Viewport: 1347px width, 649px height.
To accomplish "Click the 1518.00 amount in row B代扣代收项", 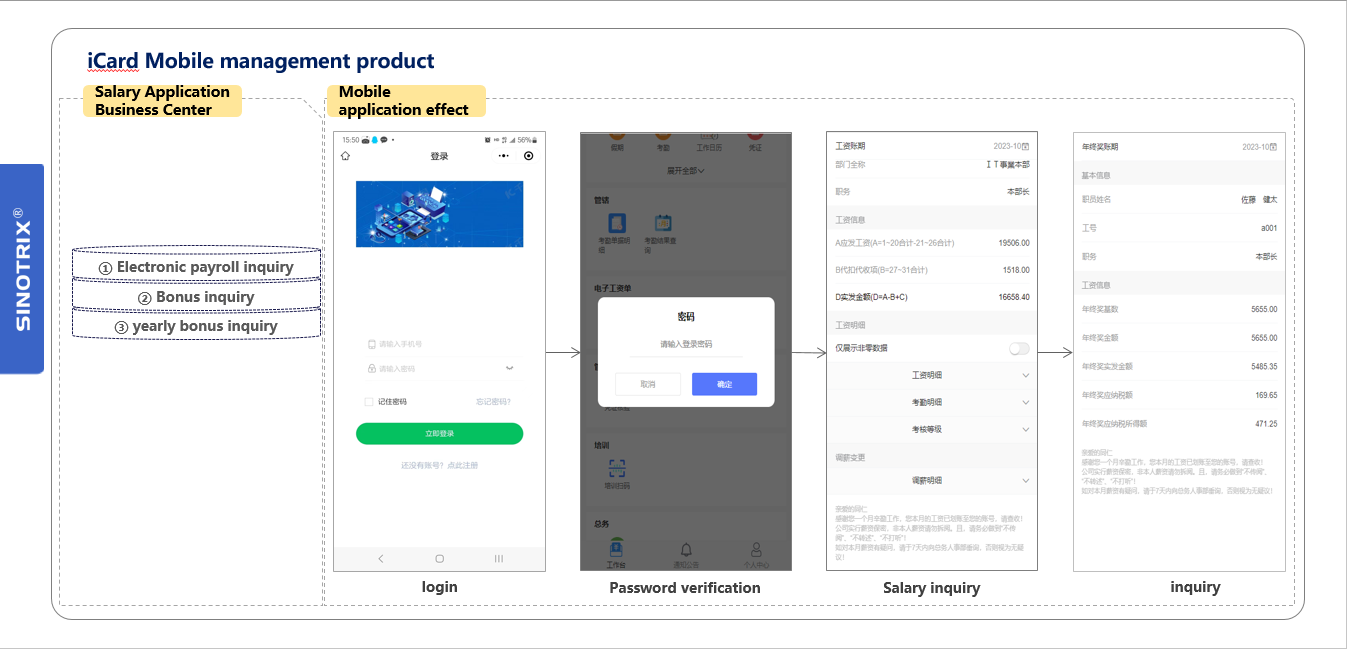I will click(x=1016, y=270).
